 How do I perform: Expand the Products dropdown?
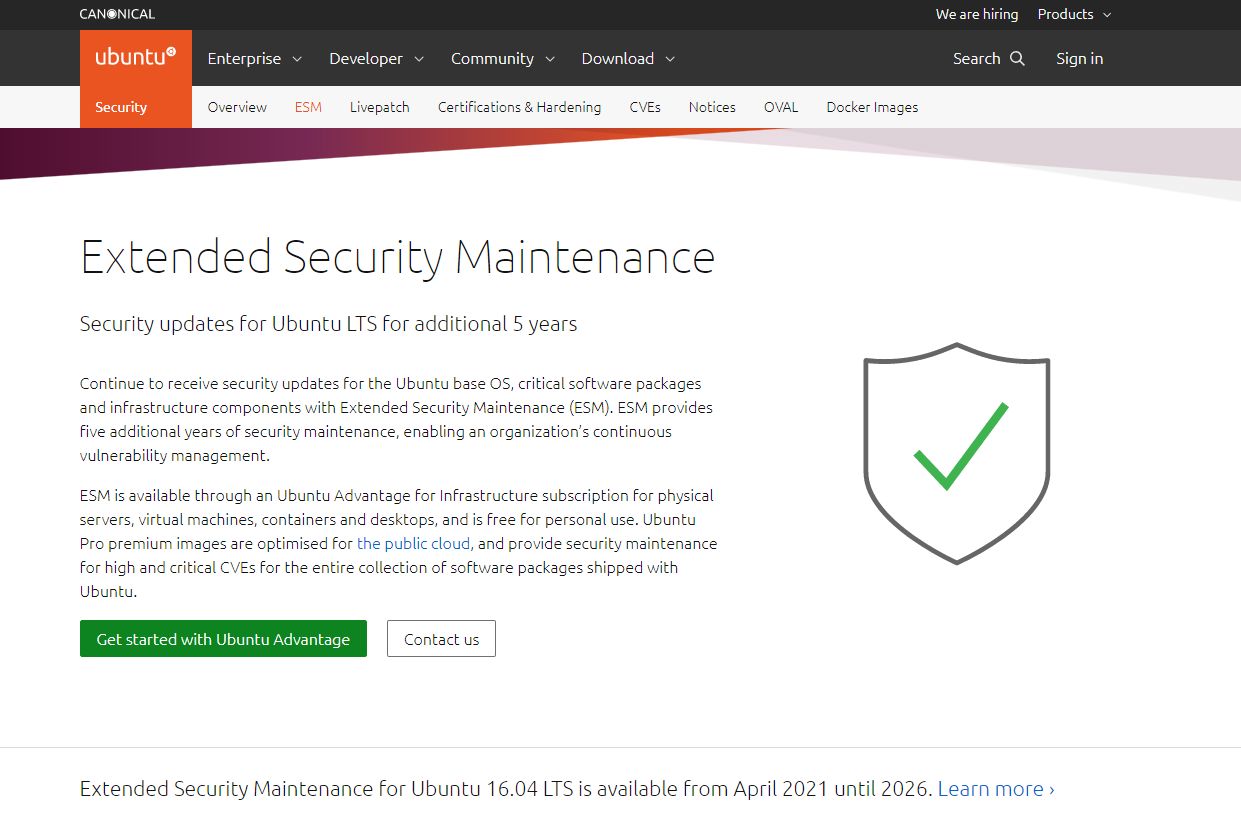pyautogui.click(x=1074, y=14)
